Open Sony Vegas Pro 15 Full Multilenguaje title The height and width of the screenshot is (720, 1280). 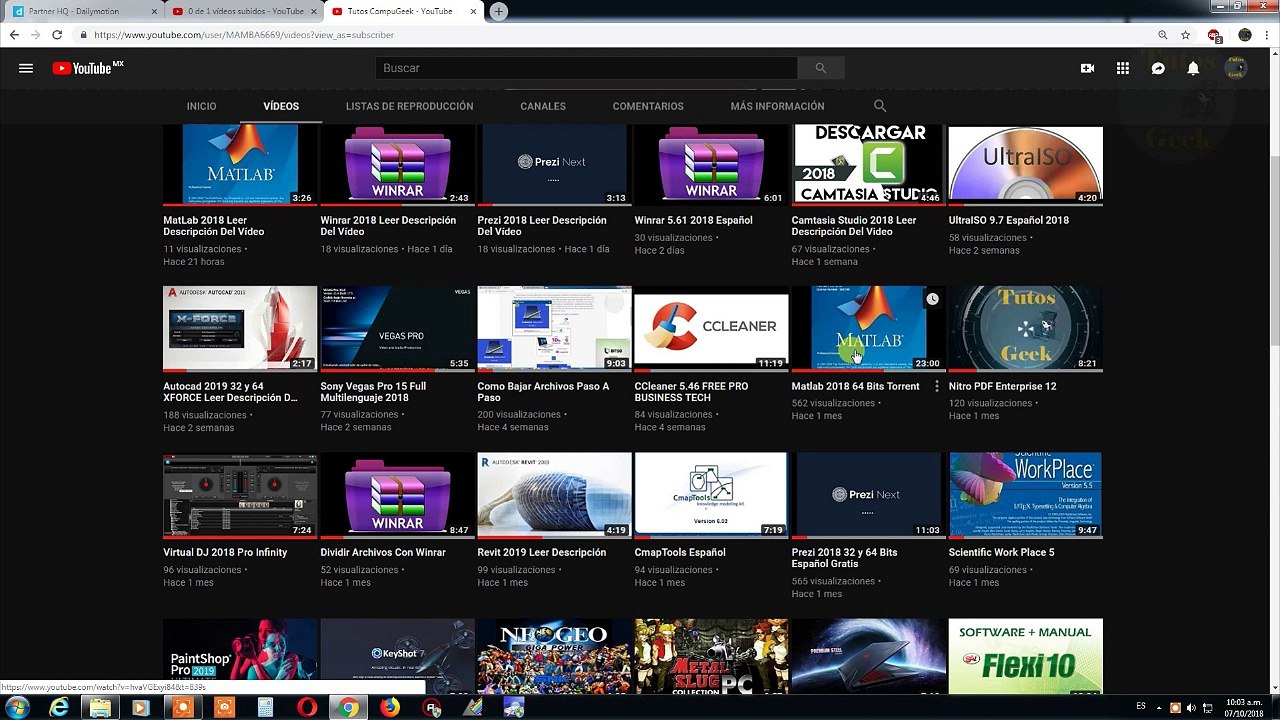[x=373, y=392]
